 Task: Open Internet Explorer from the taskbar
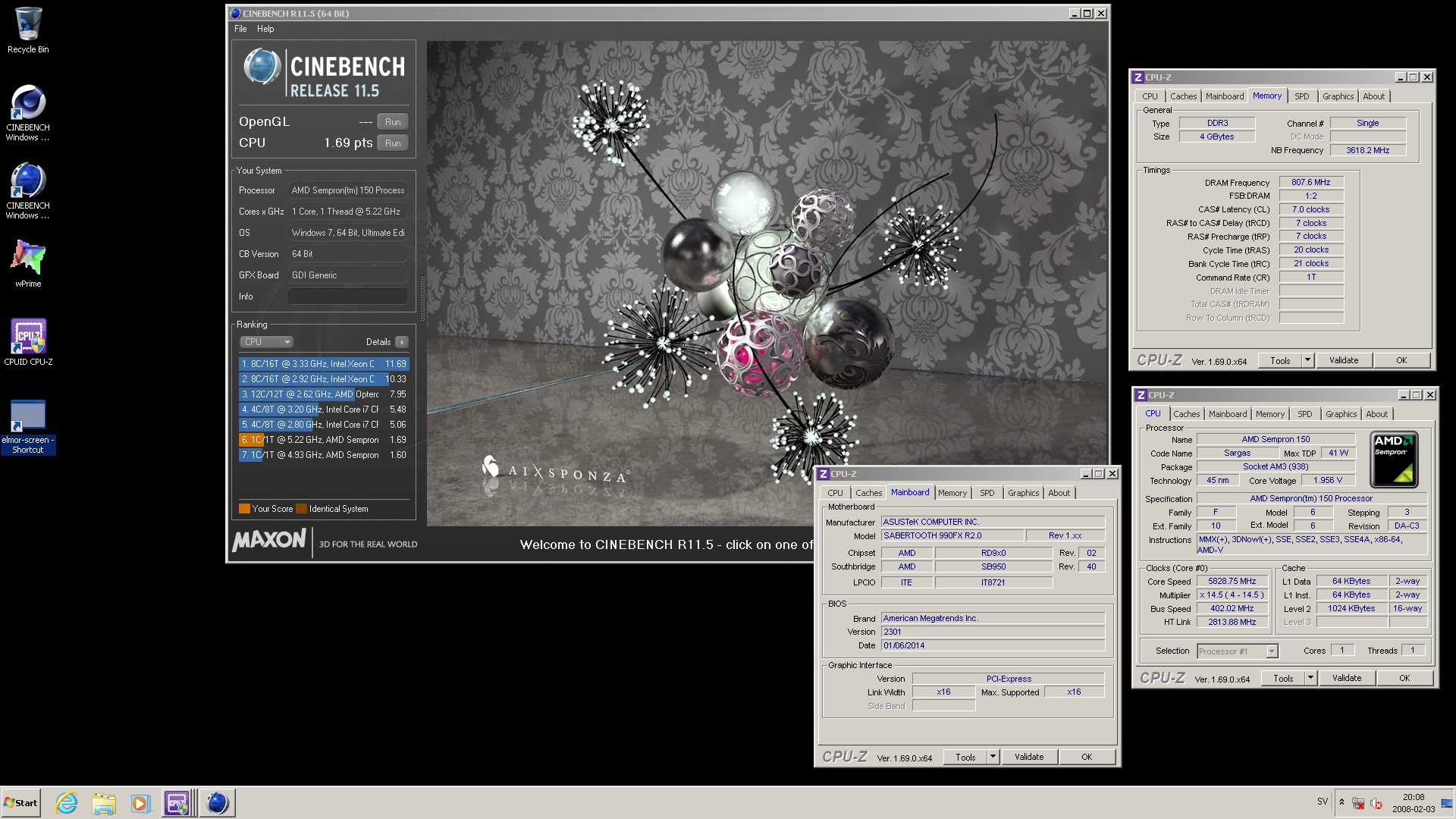pos(67,803)
